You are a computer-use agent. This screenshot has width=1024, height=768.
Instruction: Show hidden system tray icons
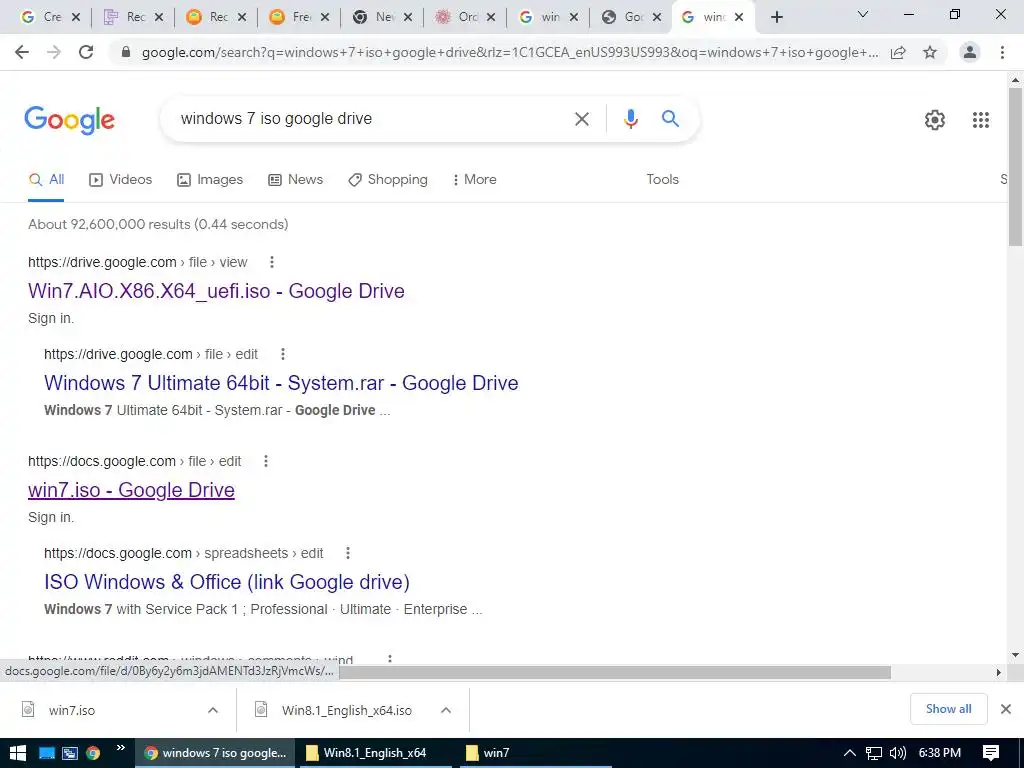click(x=849, y=753)
